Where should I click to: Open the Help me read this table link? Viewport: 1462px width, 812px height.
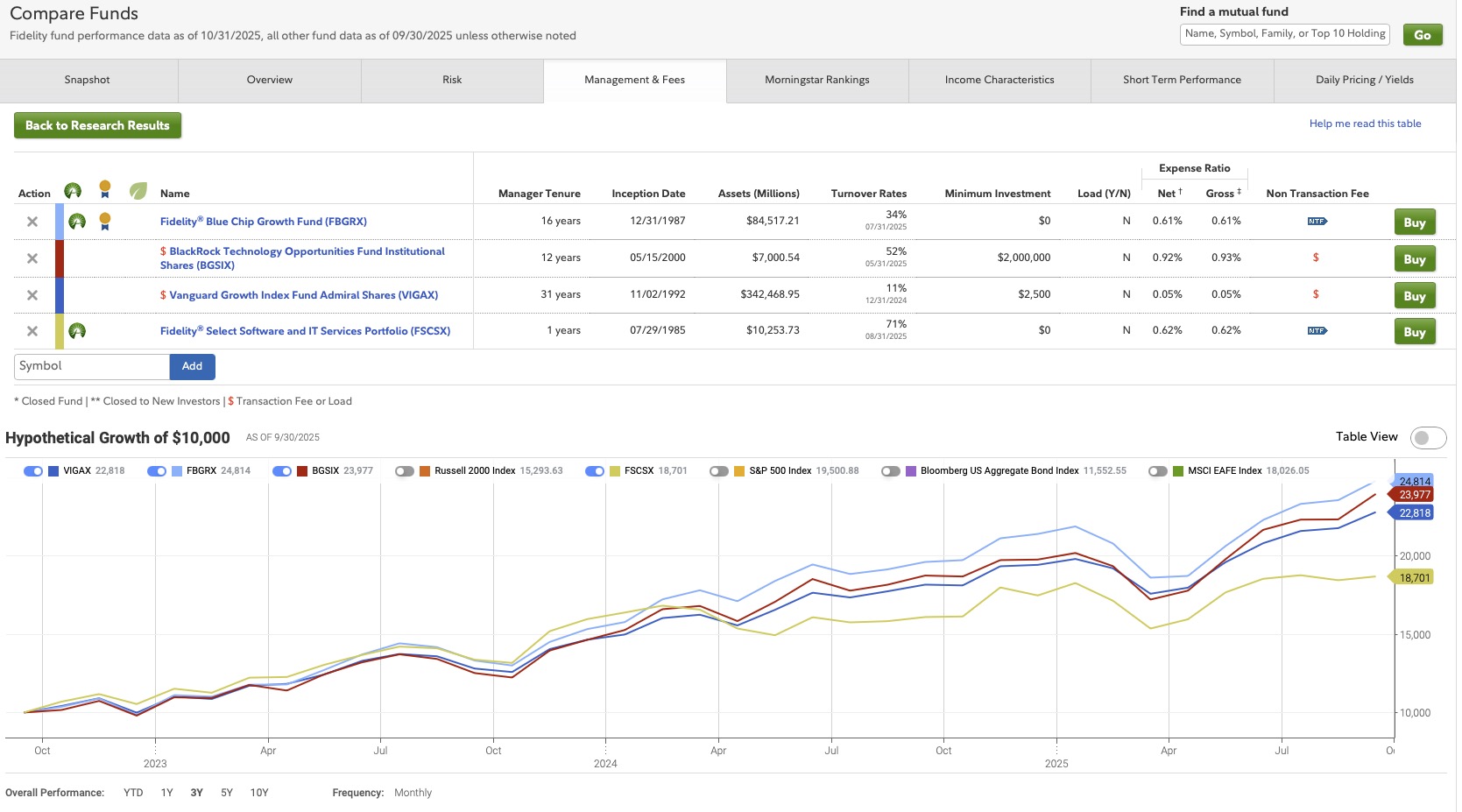[1364, 124]
